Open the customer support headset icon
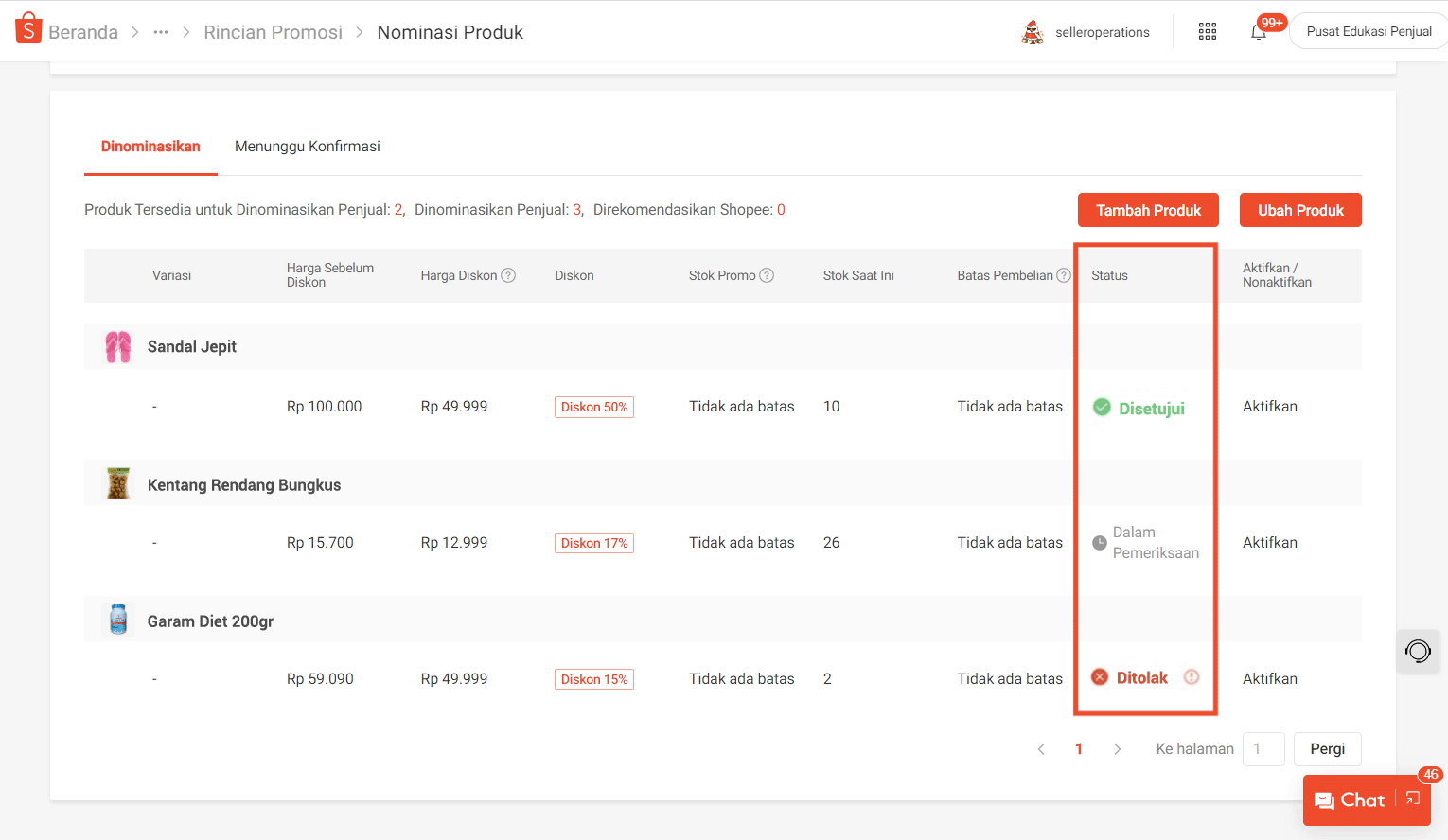Screen dimensions: 1448x840 [1418, 651]
